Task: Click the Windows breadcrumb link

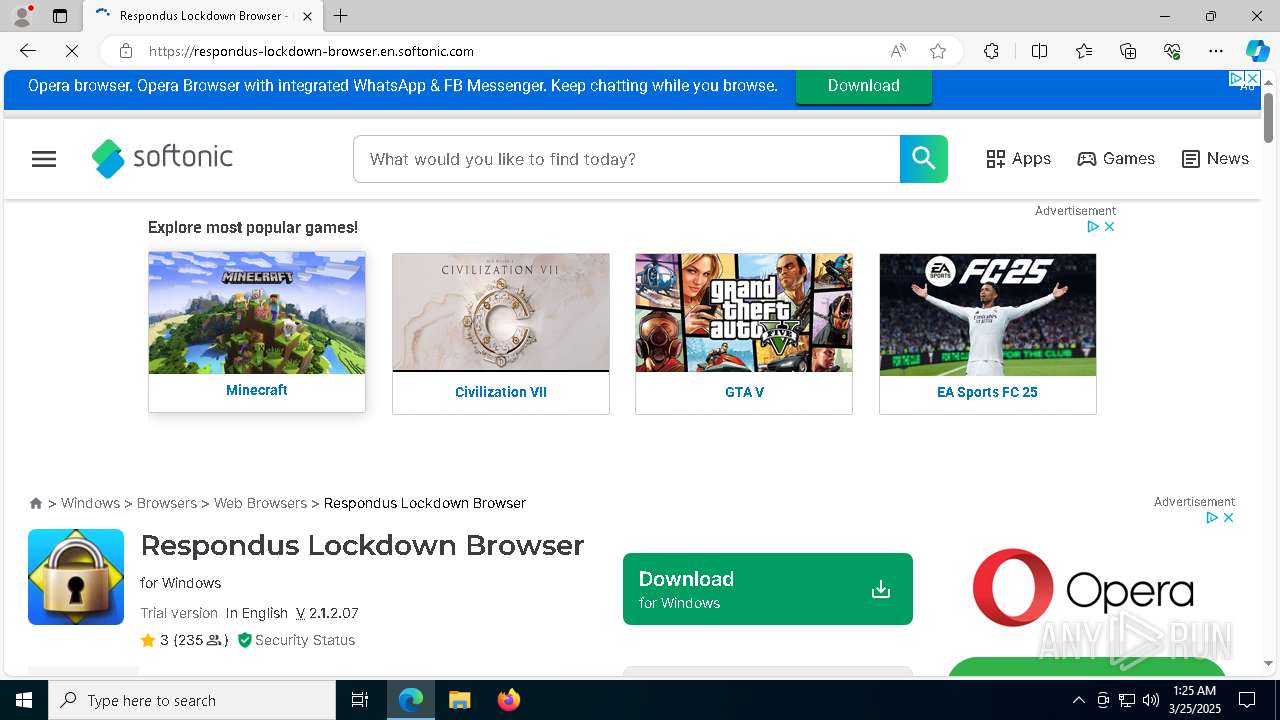Action: [90, 503]
